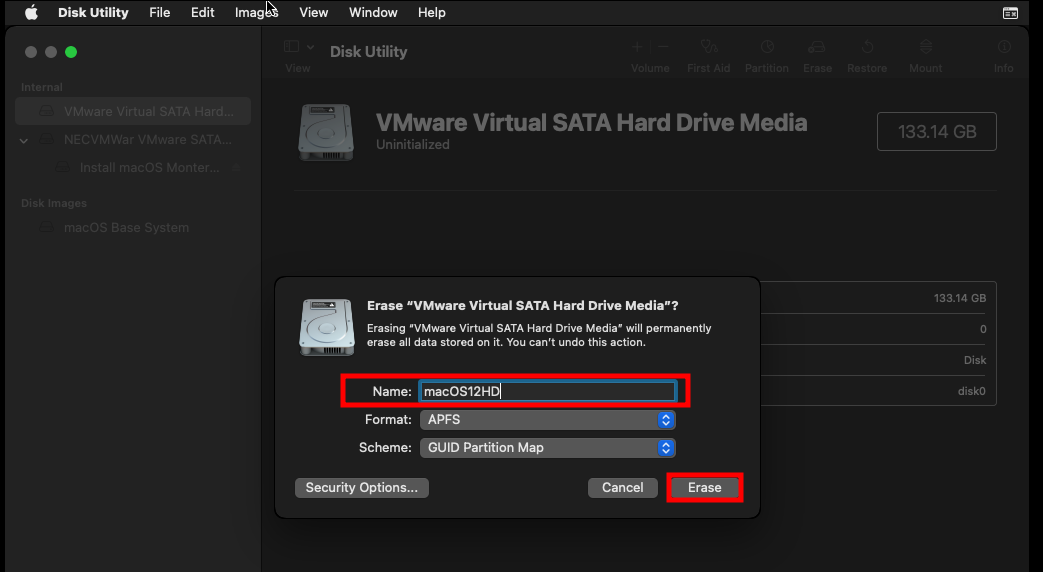Click the Security Options button
Screen dimensions: 1043x572
tap(362, 488)
